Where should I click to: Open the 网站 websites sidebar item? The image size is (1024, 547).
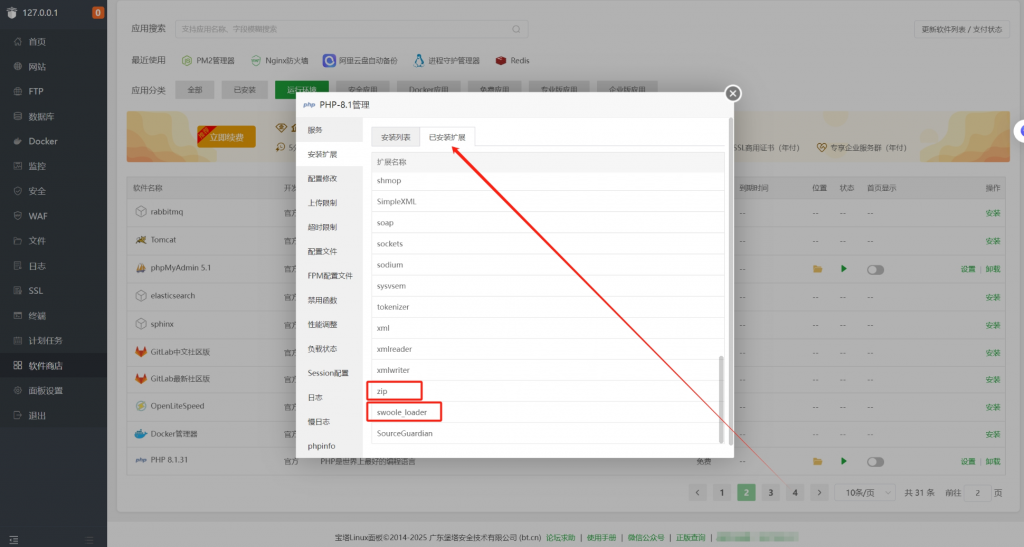(x=37, y=67)
